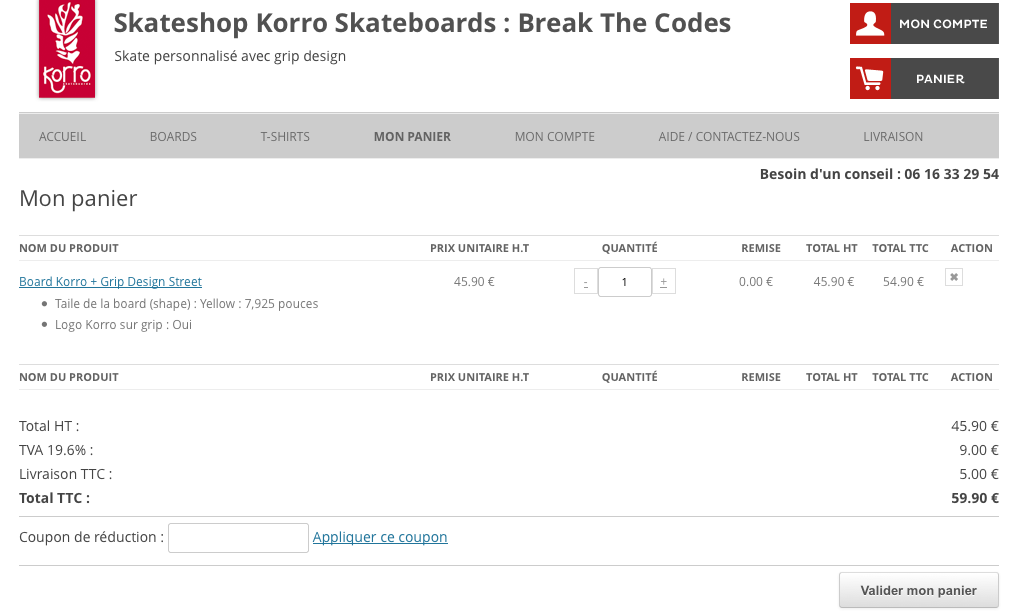Click the coupon de réduction field

point(238,538)
